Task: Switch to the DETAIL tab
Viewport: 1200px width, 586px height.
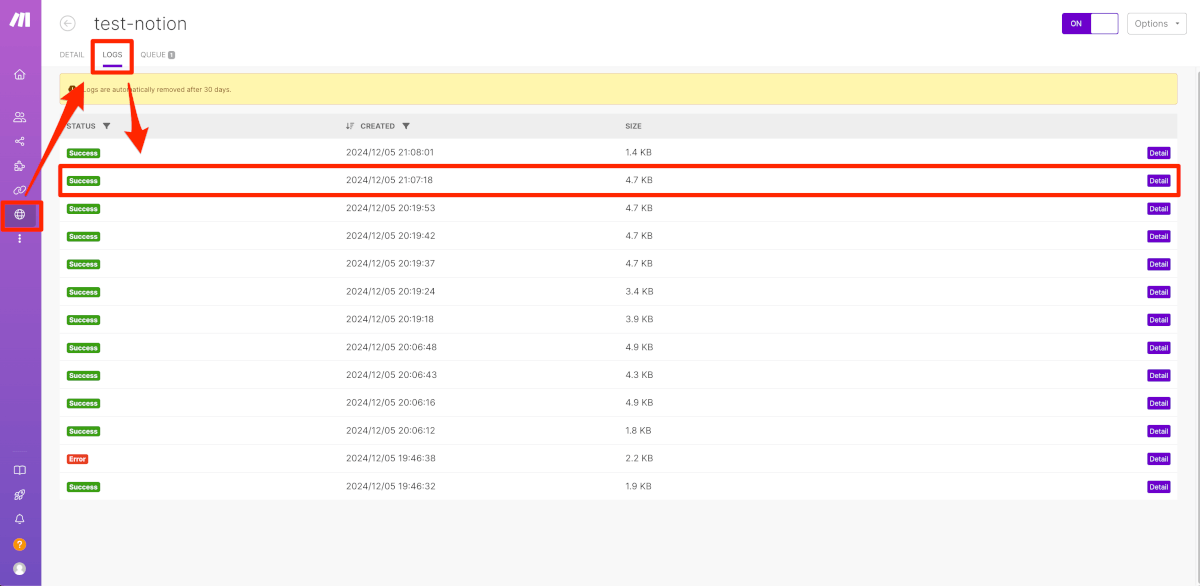Action: coord(72,55)
